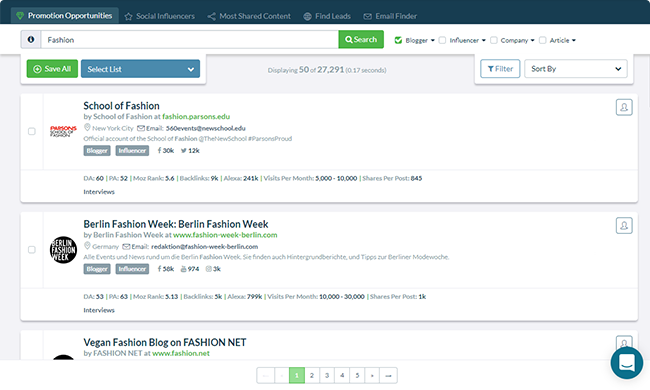Click the YouTube 974 icon

point(183,269)
